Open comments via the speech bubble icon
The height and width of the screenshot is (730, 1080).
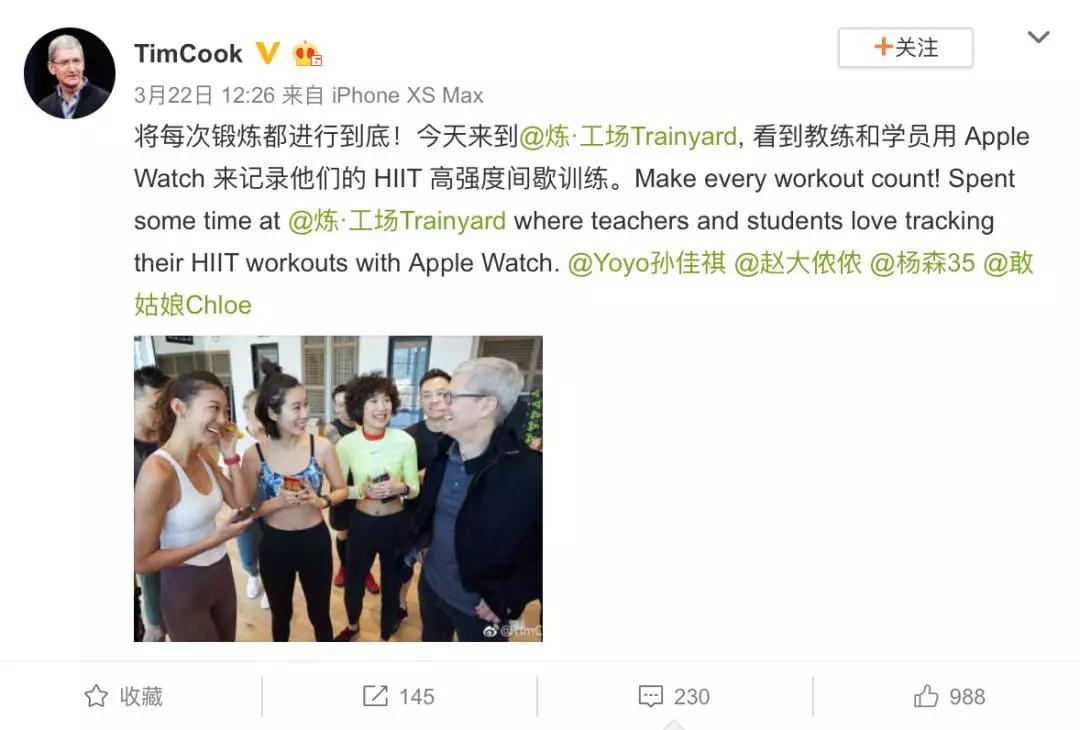pyautogui.click(x=651, y=696)
